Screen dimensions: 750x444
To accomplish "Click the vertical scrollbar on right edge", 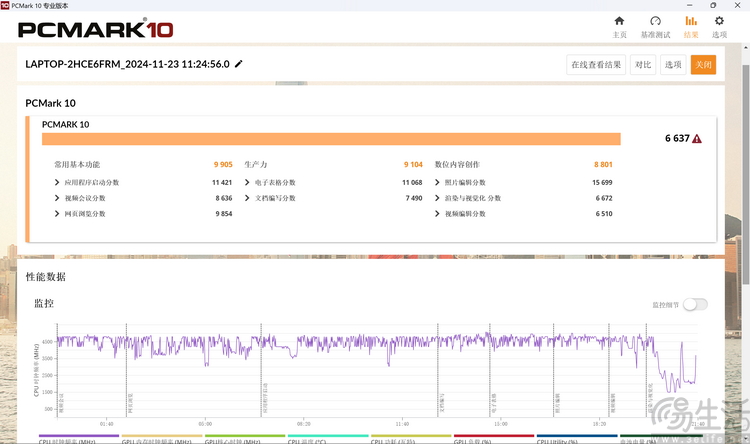I will pyautogui.click(x=745, y=175).
